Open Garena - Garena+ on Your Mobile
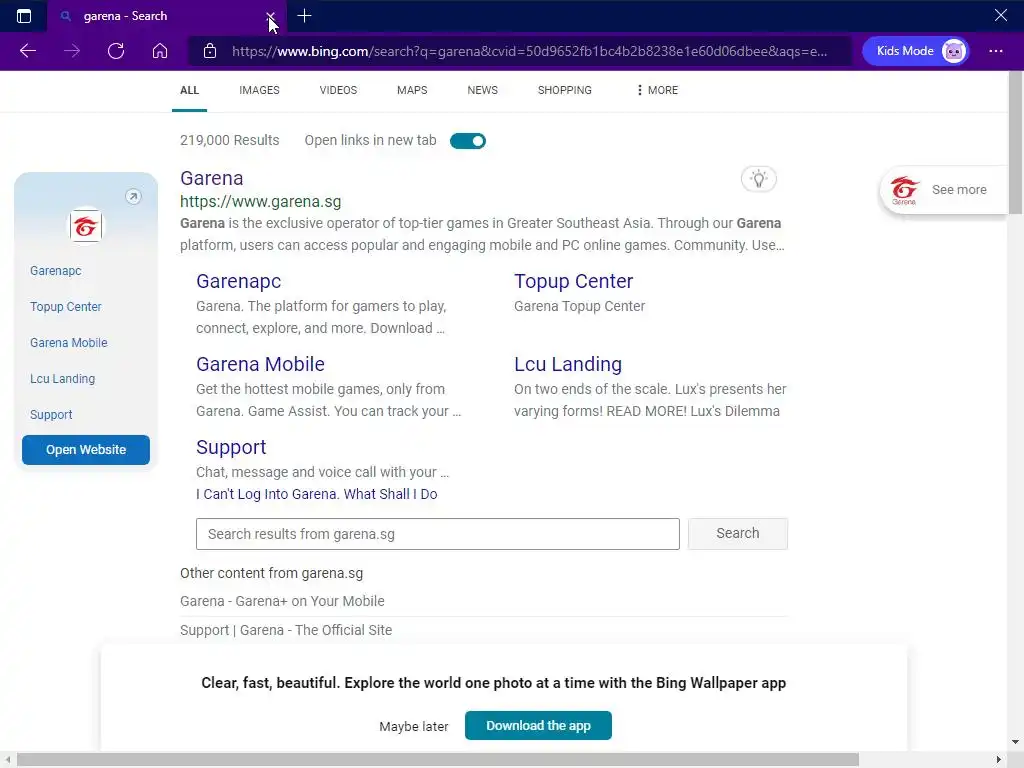 [282, 601]
